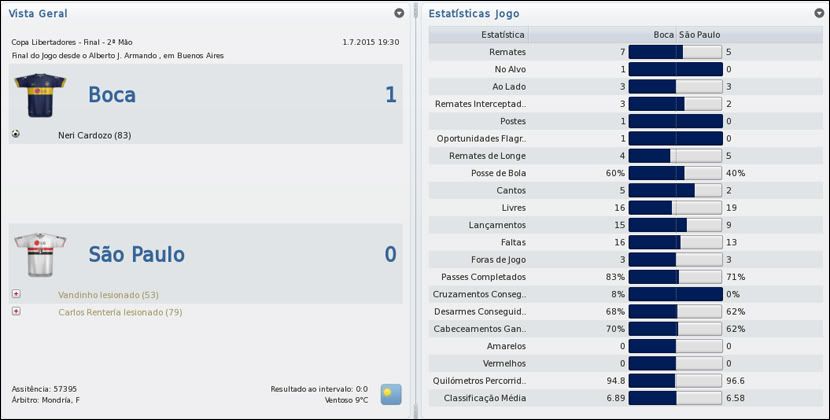The image size is (830, 420).
Task: Click Boca's 6.89 average rating
Action: point(616,398)
